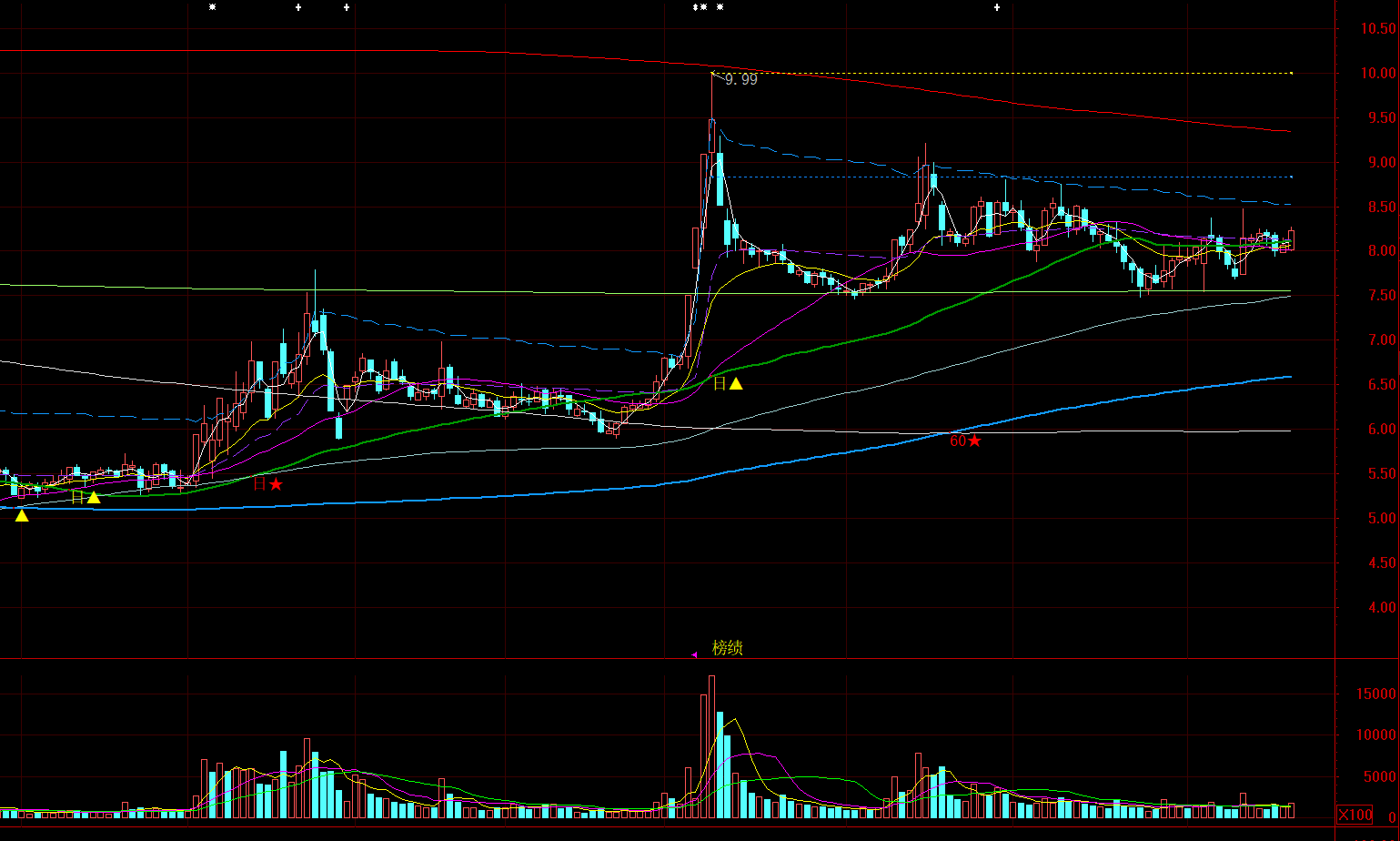Image resolution: width=1400 pixels, height=841 pixels.
Task: Click the plus marker above the 9.00 rebound peak
Action: 997,7
